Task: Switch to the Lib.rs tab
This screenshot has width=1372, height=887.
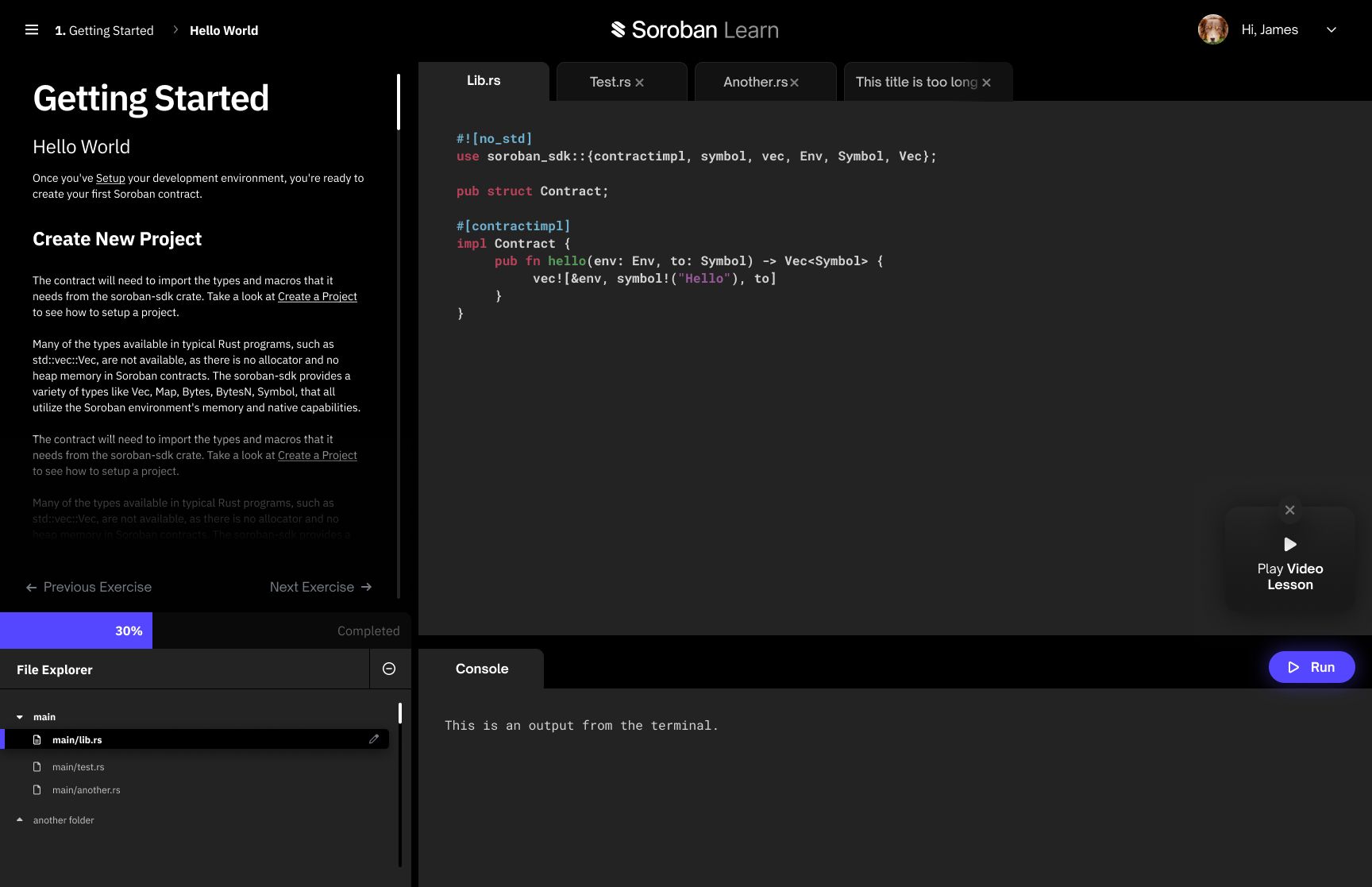Action: tap(484, 81)
